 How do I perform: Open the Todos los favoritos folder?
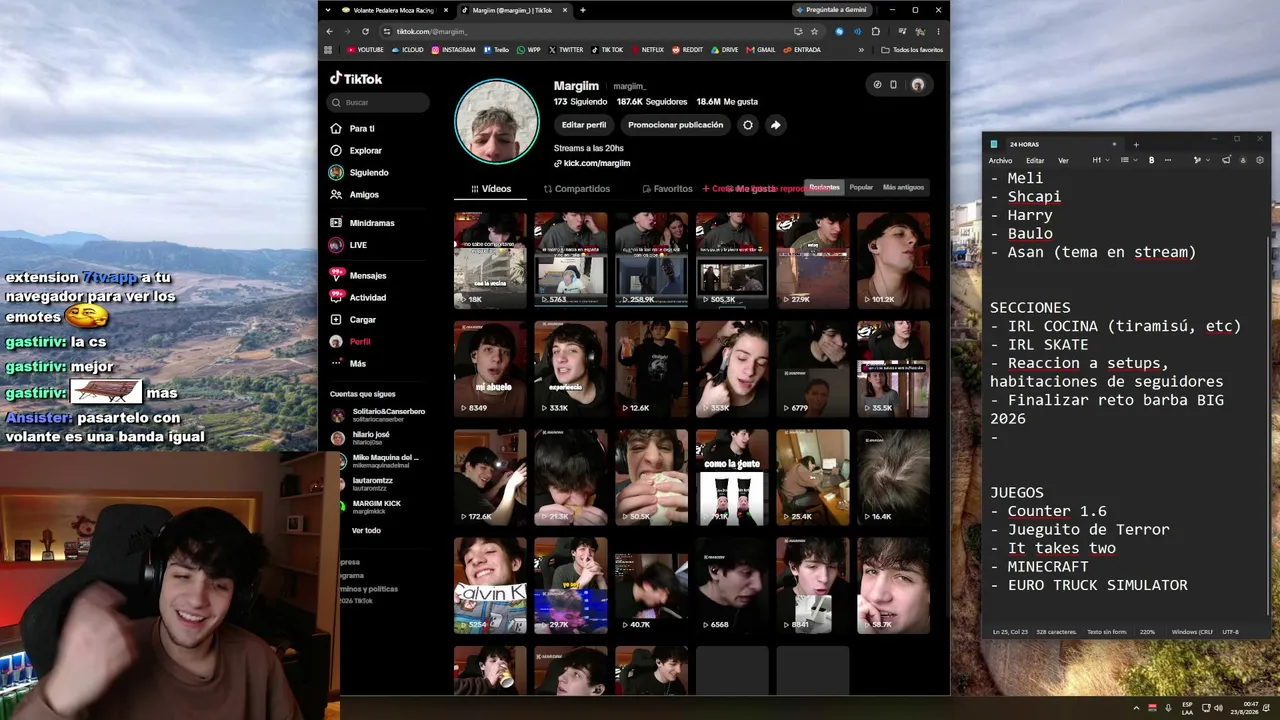(x=912, y=49)
